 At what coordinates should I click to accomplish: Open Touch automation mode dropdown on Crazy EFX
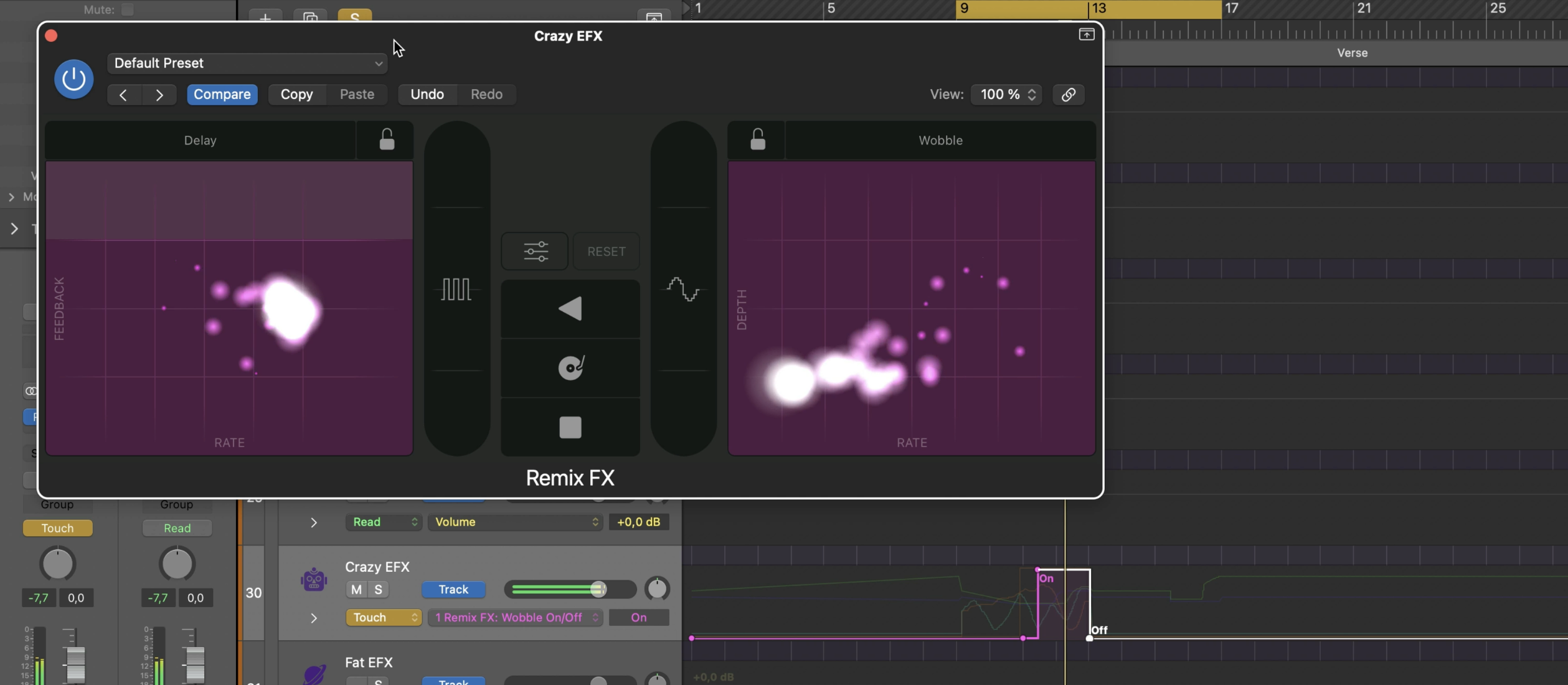click(x=384, y=618)
